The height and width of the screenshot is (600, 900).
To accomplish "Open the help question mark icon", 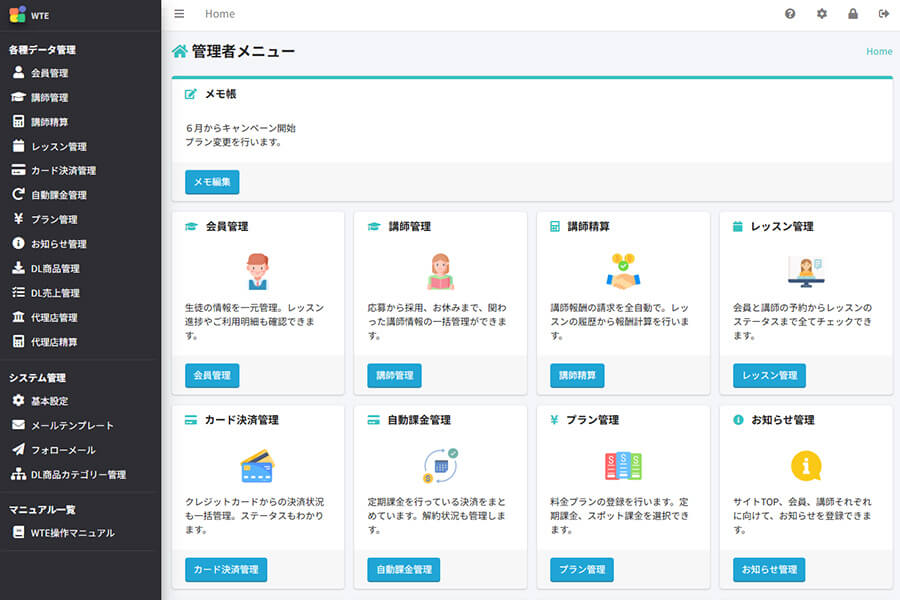I will 789,14.
